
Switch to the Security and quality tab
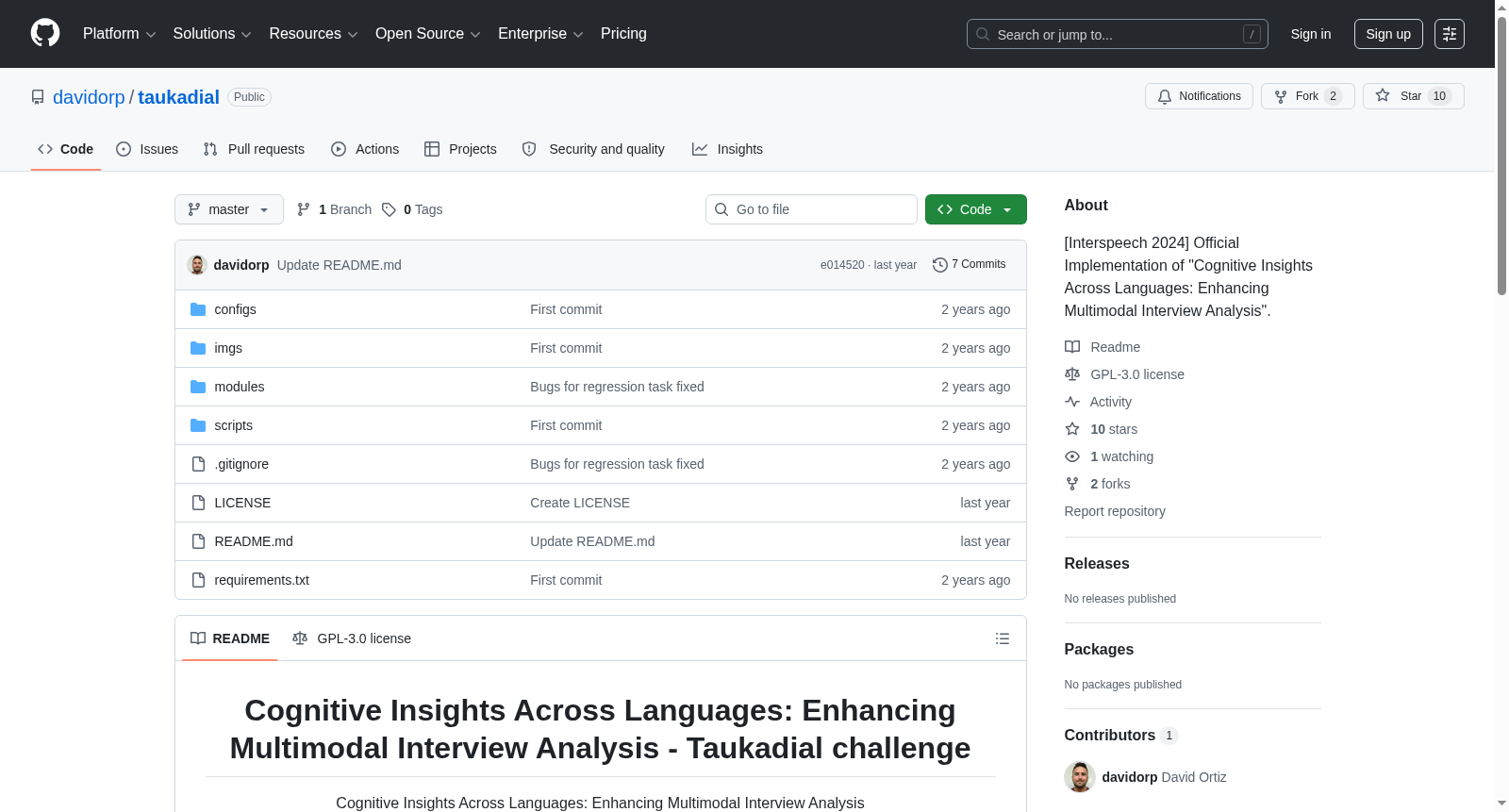click(593, 149)
